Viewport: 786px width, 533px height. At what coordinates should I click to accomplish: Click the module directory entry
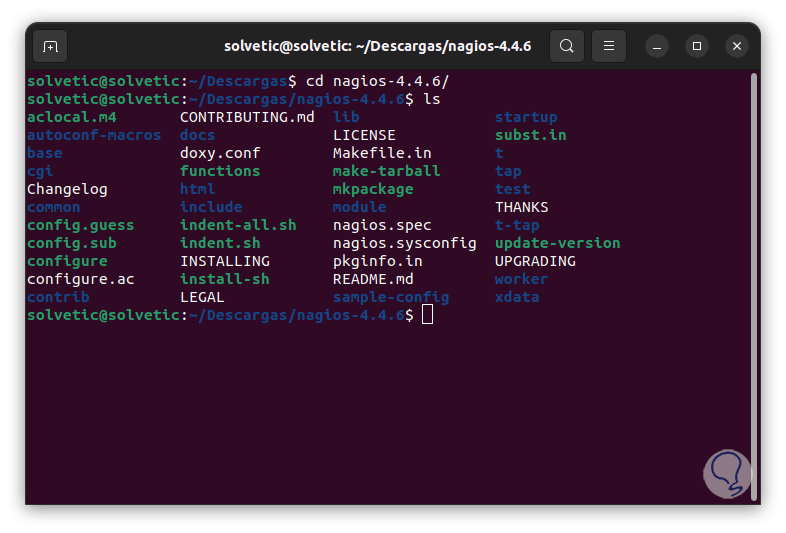pos(359,208)
